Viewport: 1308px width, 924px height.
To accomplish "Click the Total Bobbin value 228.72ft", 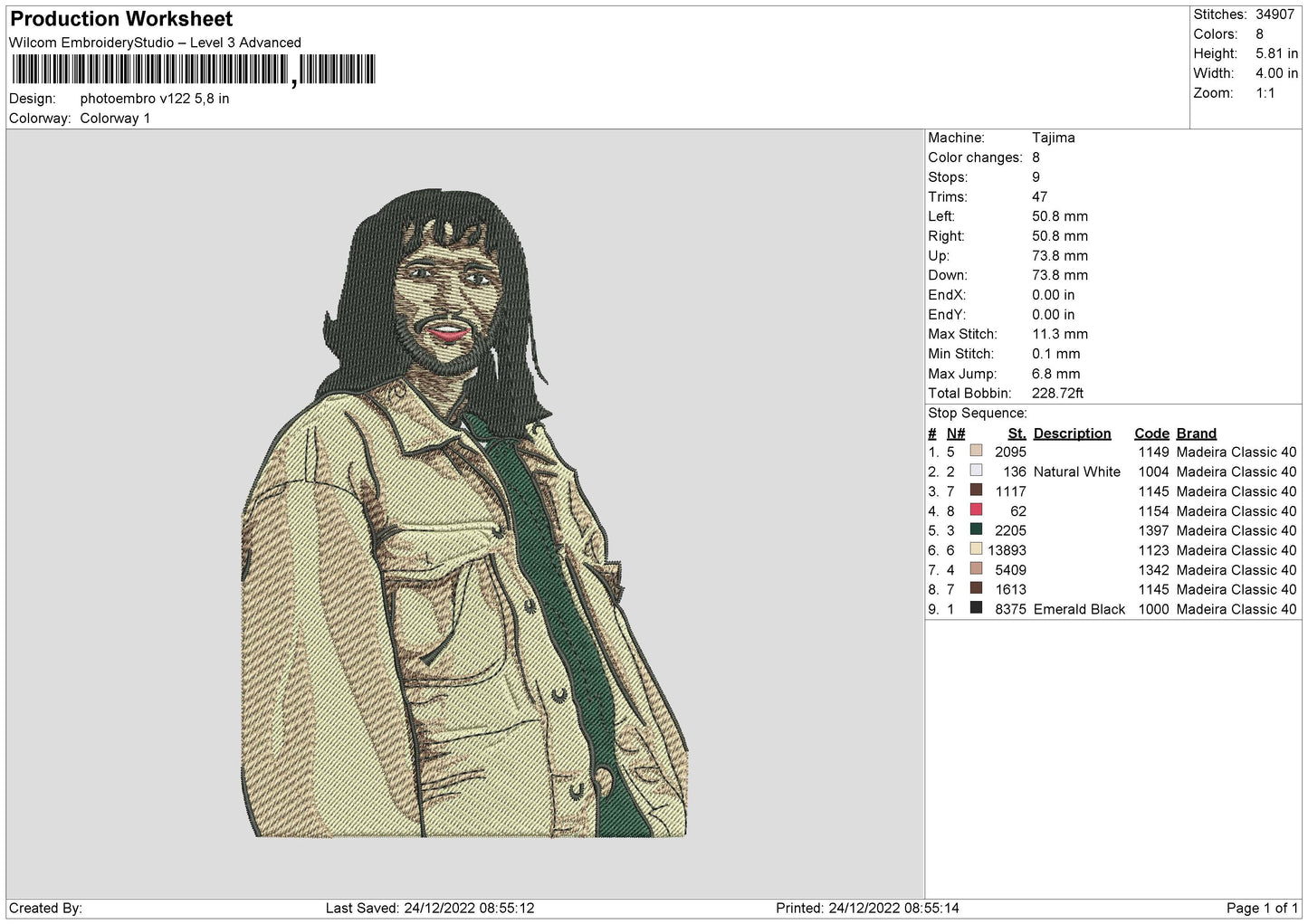I will point(1058,394).
